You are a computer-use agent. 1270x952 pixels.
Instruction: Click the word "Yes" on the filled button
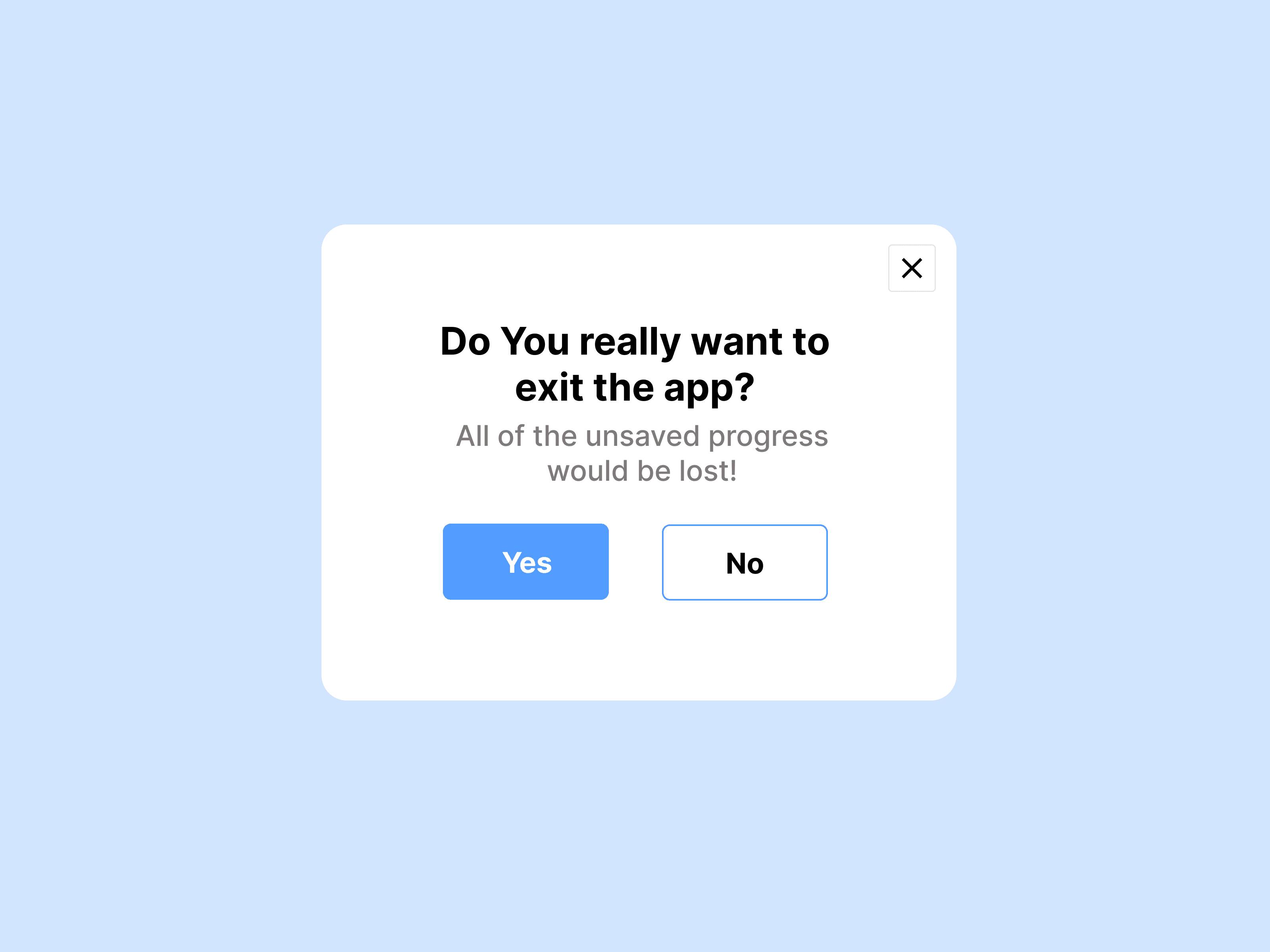(527, 562)
